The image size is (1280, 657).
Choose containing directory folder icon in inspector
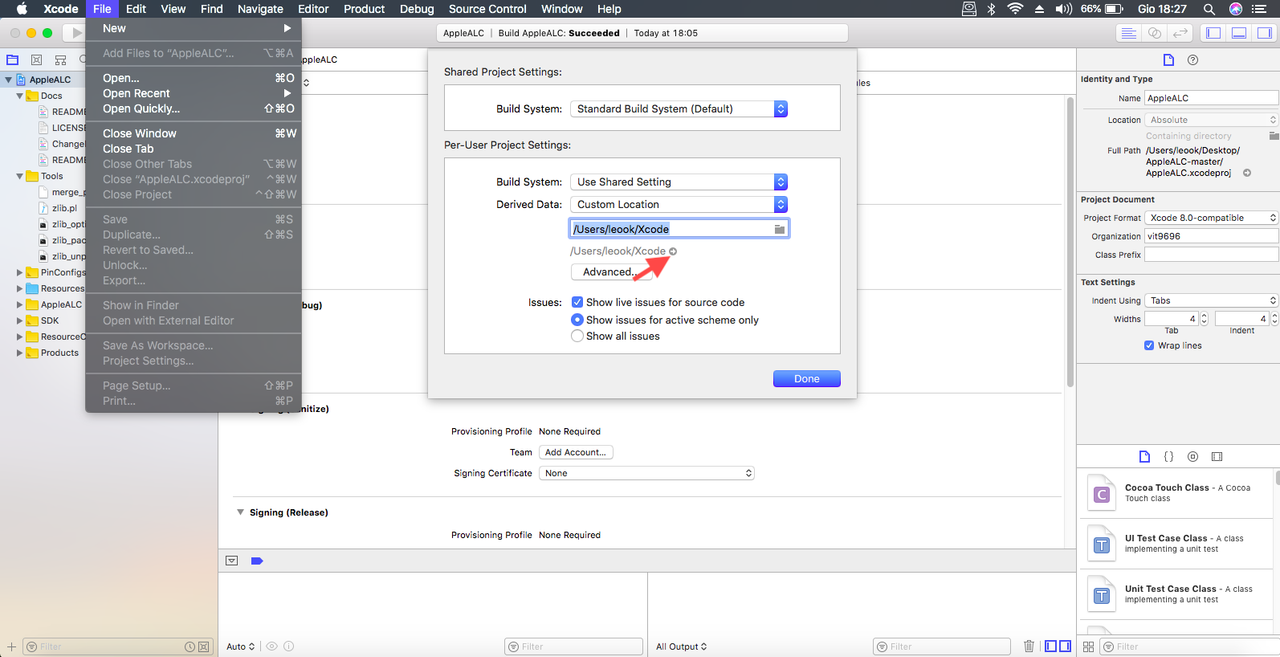pos(1273,135)
